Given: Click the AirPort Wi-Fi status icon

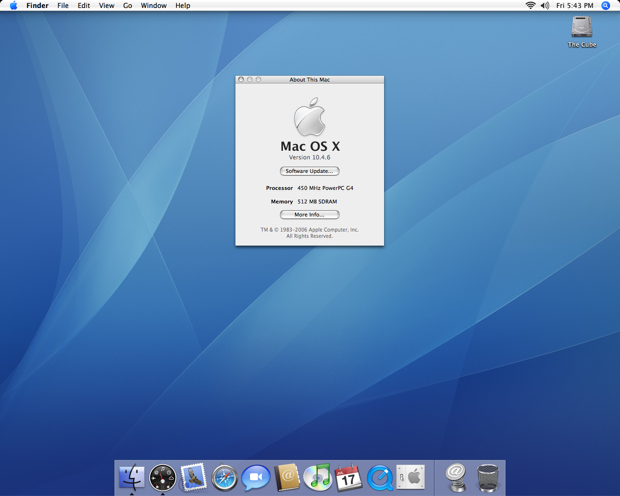Looking at the screenshot, I should pyautogui.click(x=530, y=6).
